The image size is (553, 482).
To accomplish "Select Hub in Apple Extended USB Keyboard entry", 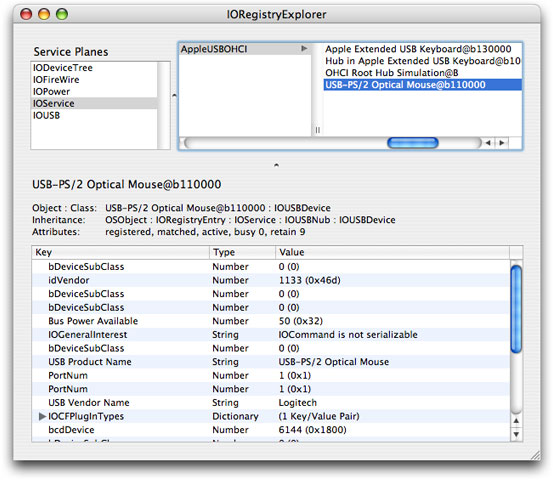I will (x=422, y=61).
